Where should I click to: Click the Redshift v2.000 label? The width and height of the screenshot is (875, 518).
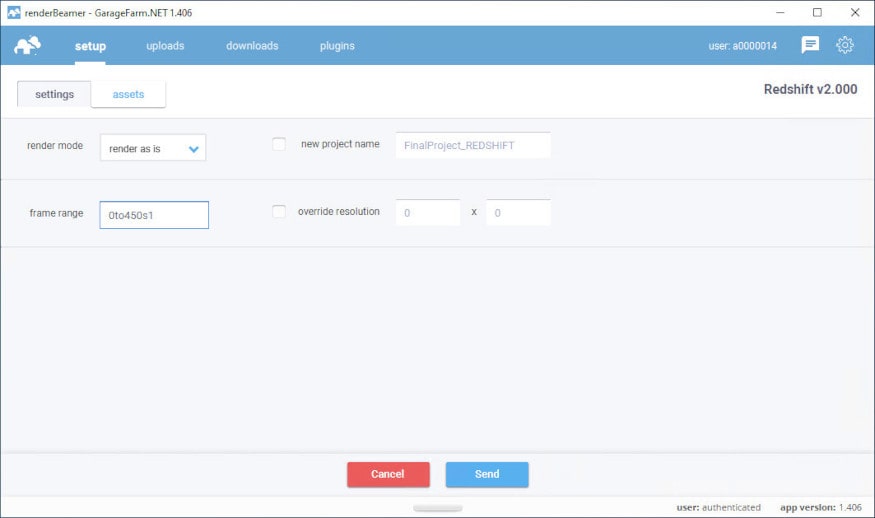tap(810, 89)
